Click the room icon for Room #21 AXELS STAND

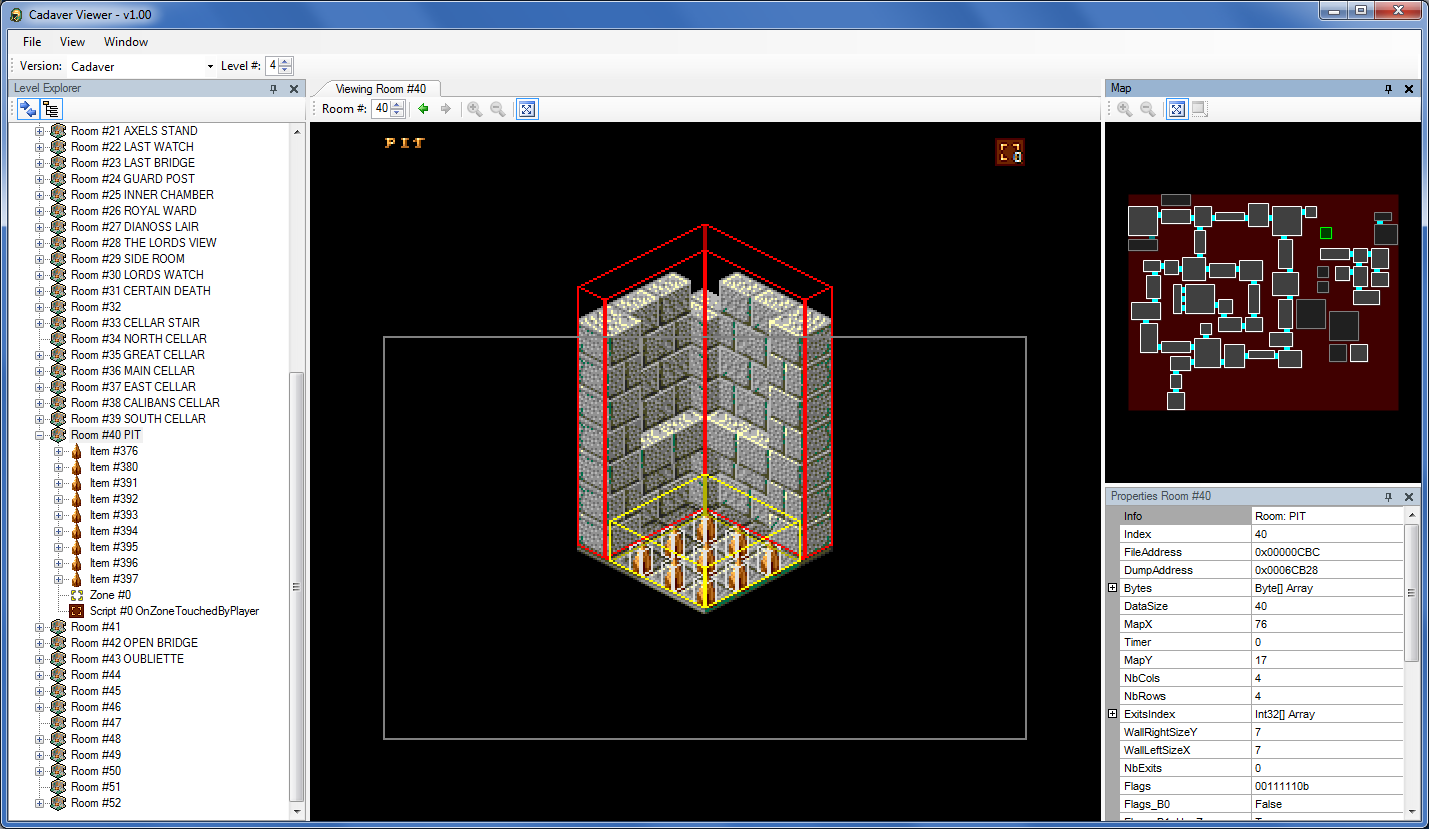click(59, 131)
